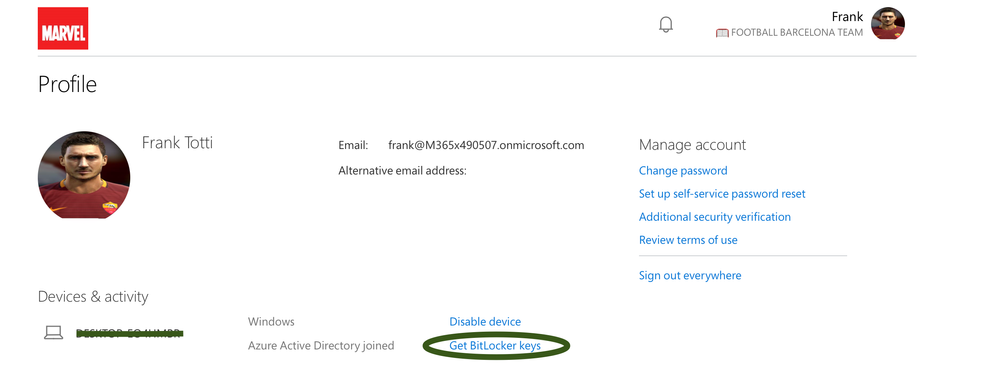Image resolution: width=999 pixels, height=389 pixels.
Task: Open Review terms of use link
Action: coord(688,240)
